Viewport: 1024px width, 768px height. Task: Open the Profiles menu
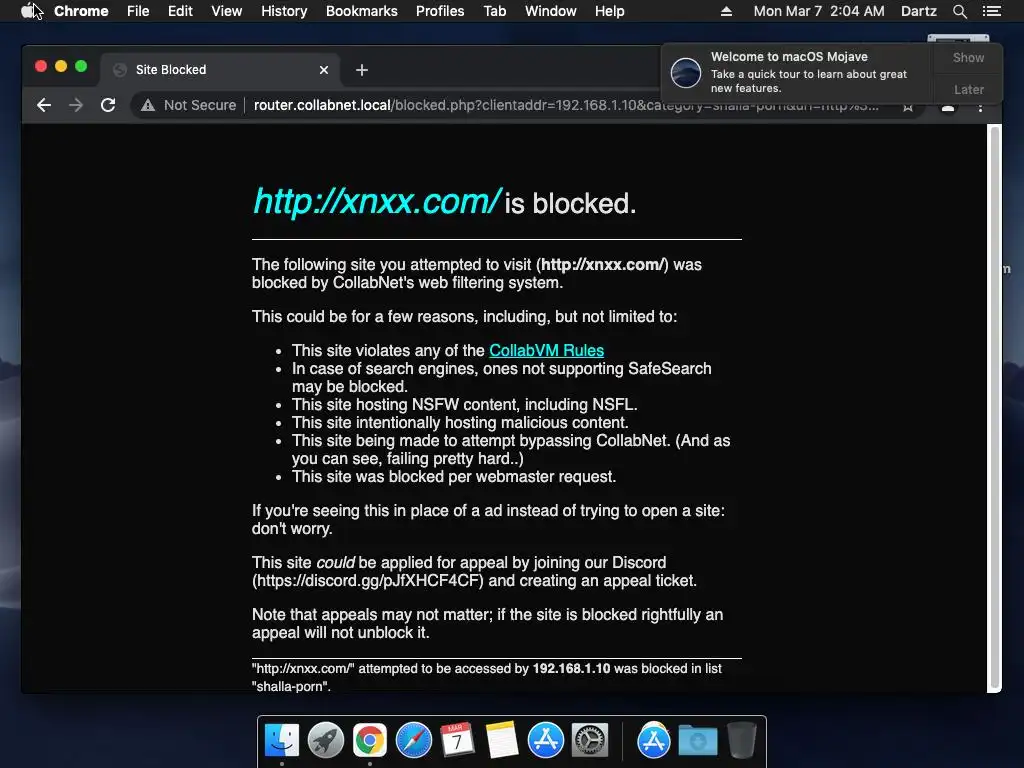[440, 11]
